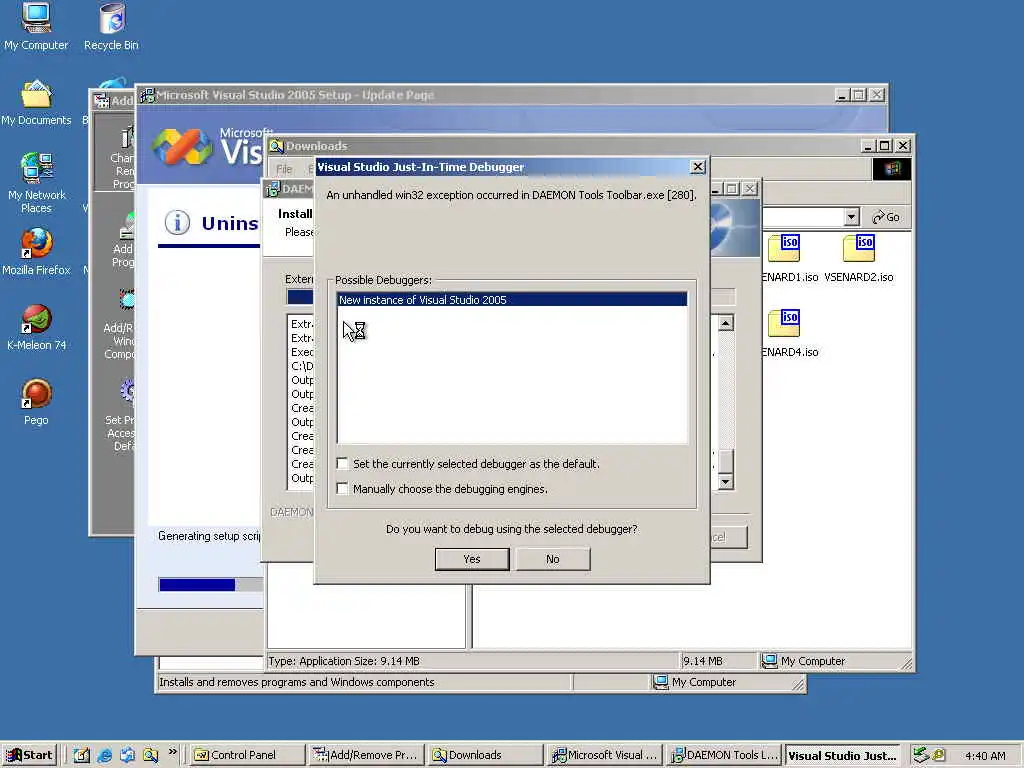Select the VSENARD2.iso file icon
Screen dimensions: 1024x768
(x=858, y=258)
